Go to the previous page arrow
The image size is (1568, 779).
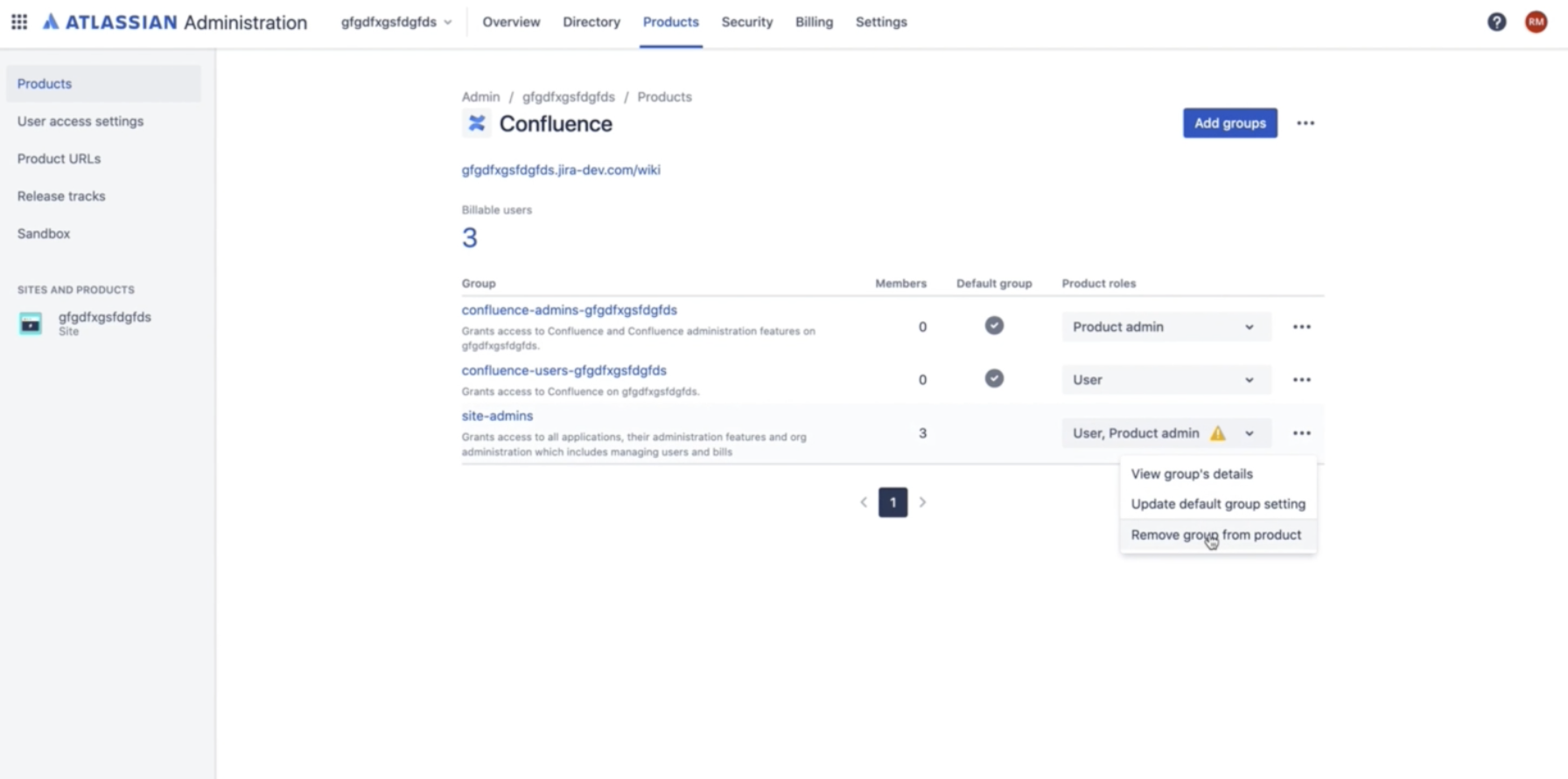864,502
